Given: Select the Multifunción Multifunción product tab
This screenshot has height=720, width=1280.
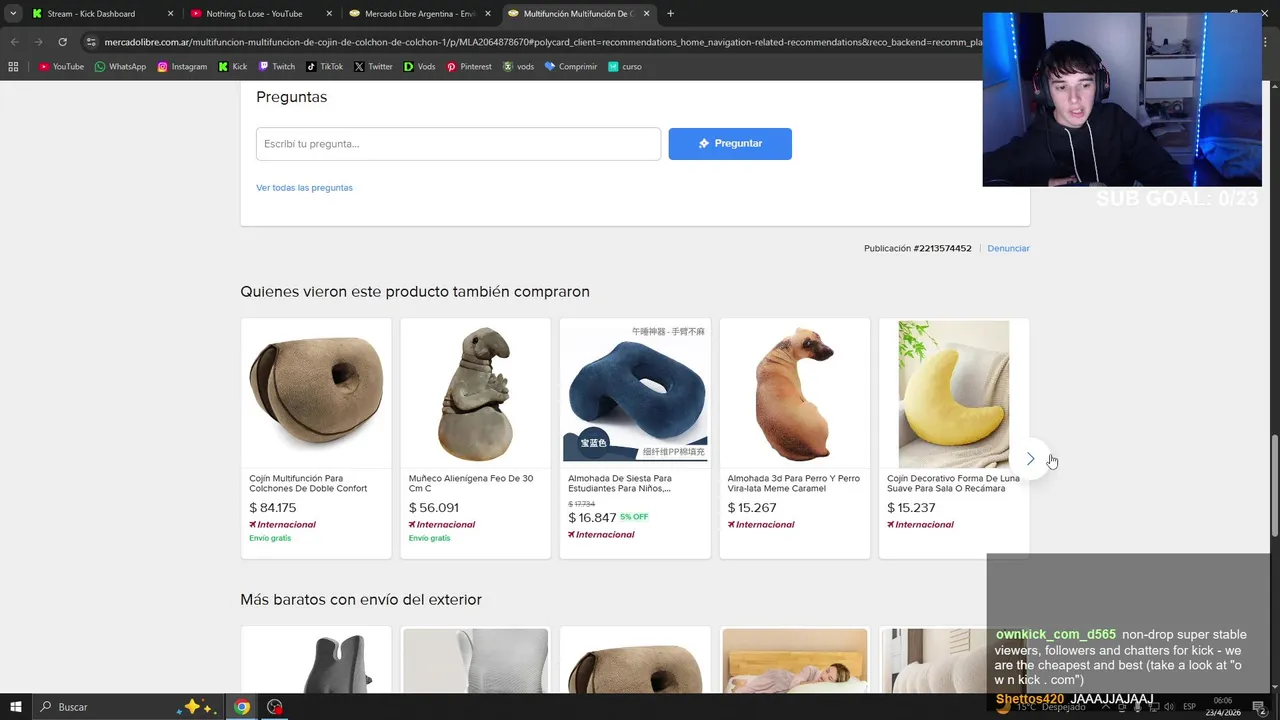Looking at the screenshot, I should tap(578, 14).
